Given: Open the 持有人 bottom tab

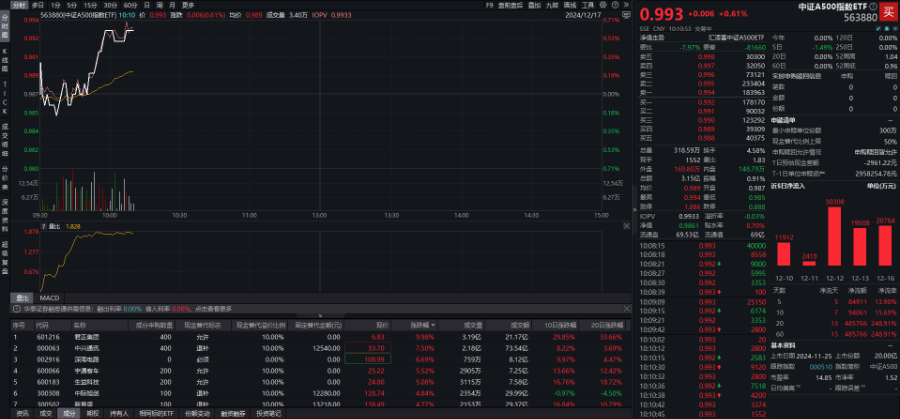Looking at the screenshot, I should point(119,412).
